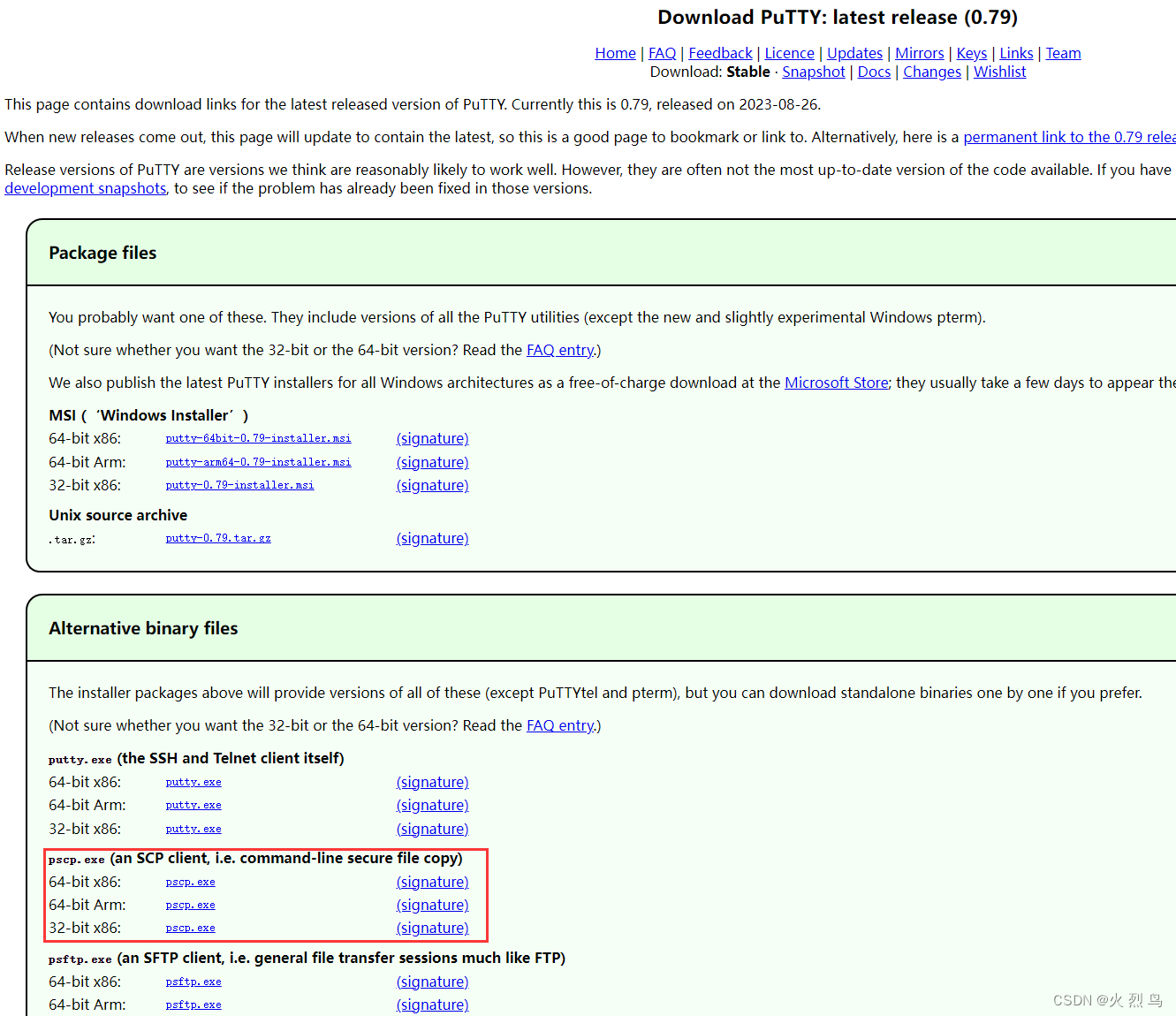The height and width of the screenshot is (1016, 1176).
Task: Download the putty-0.79.tar.gz source archive
Action: coord(218,537)
